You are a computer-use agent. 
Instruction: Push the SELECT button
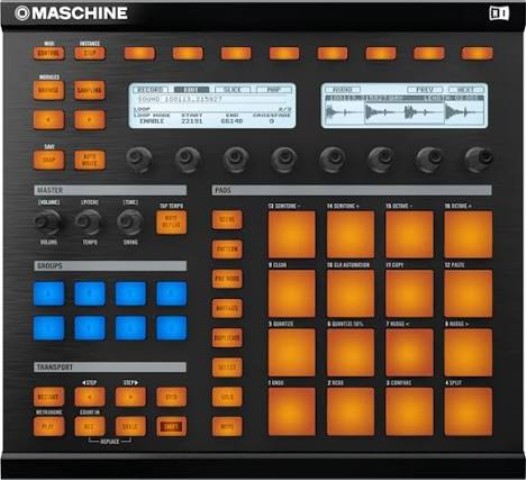tap(227, 367)
